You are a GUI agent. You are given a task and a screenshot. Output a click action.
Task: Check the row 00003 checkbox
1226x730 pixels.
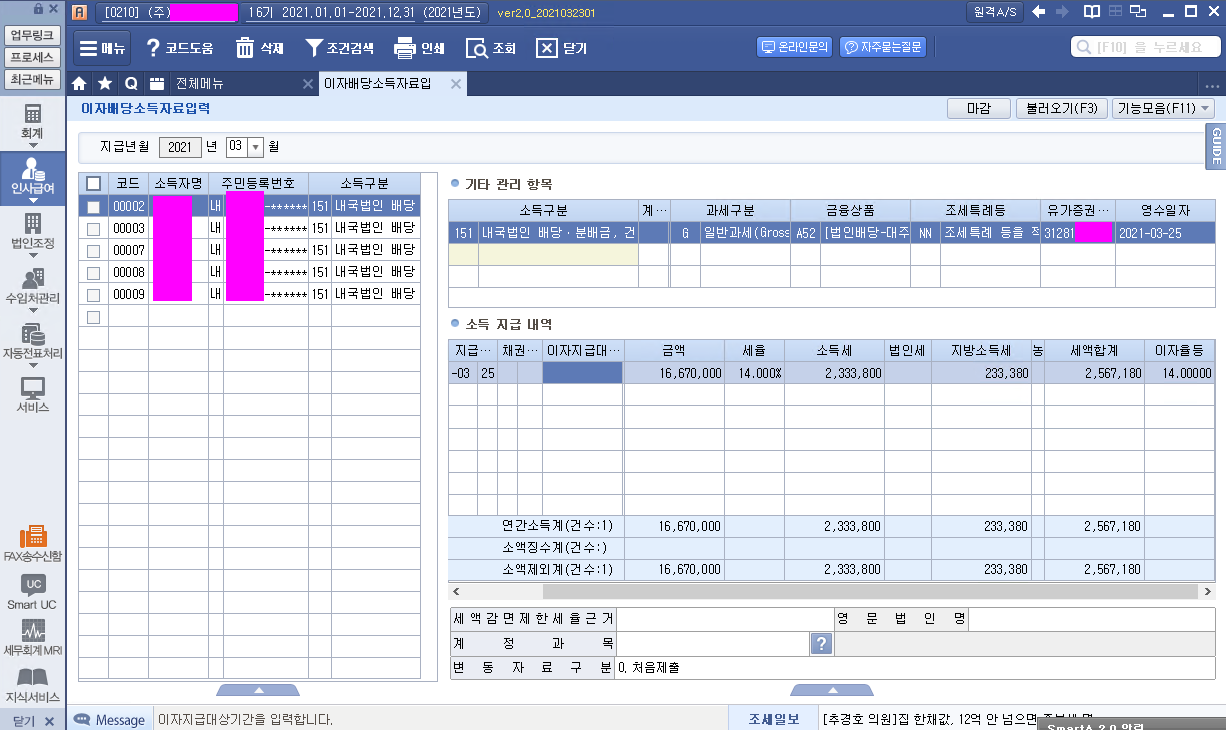click(x=94, y=228)
